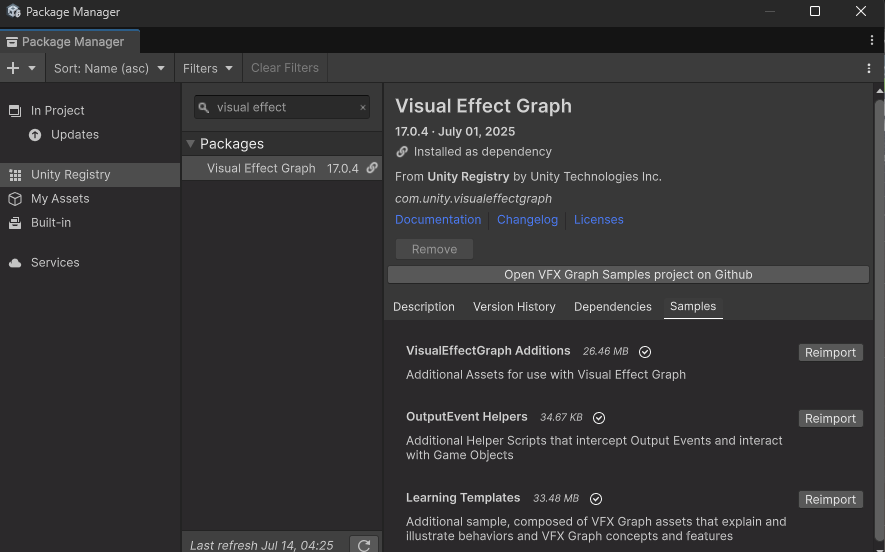Collapse the Packages group triangle
The height and width of the screenshot is (552, 885).
[191, 144]
